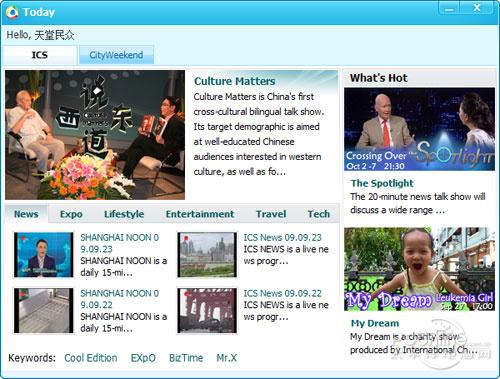500x379 pixels.
Task: Open ICS News 09.09.23 video thumbnail
Action: point(207,255)
